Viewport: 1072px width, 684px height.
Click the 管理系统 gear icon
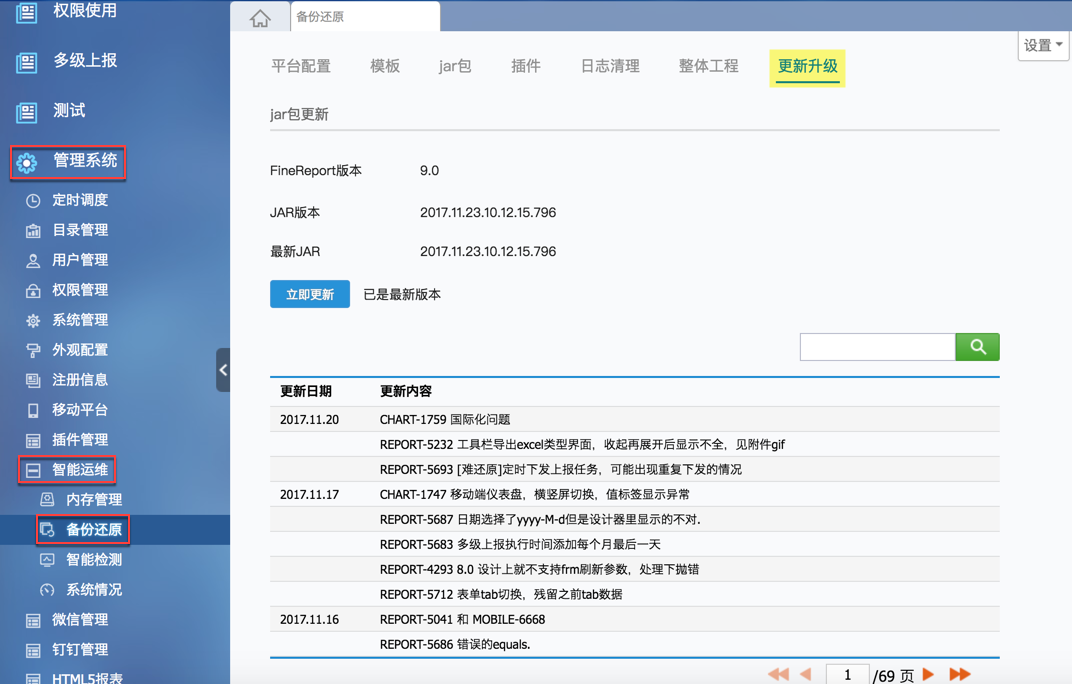pyautogui.click(x=27, y=163)
